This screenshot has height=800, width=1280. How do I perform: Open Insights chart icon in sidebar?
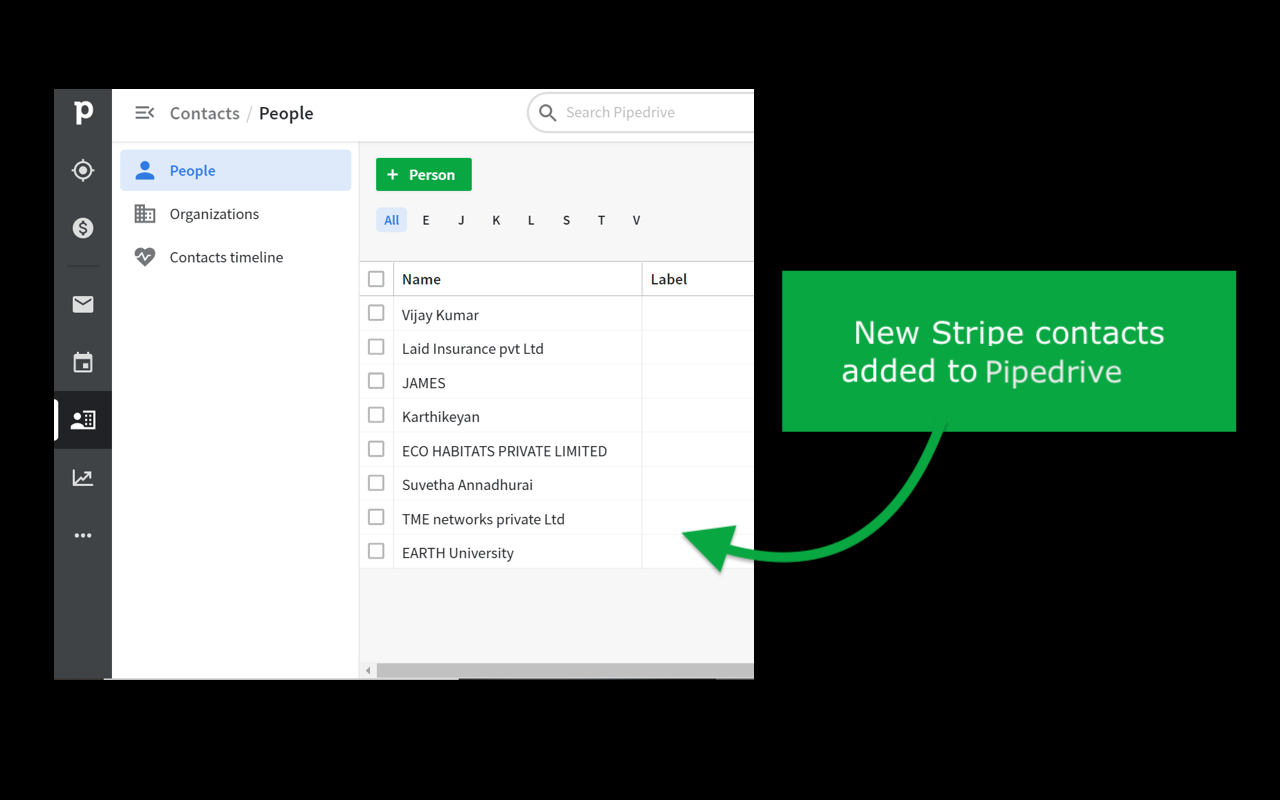83,478
